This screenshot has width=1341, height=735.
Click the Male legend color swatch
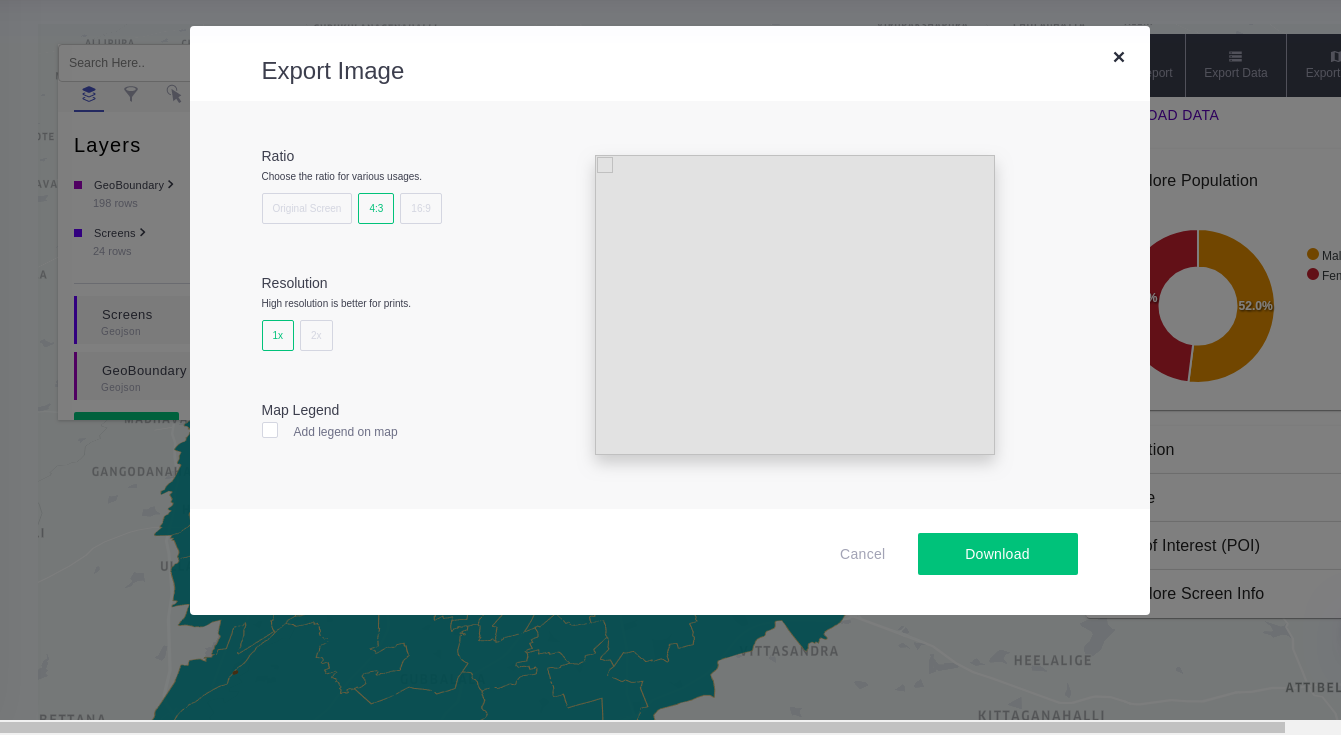(1313, 254)
